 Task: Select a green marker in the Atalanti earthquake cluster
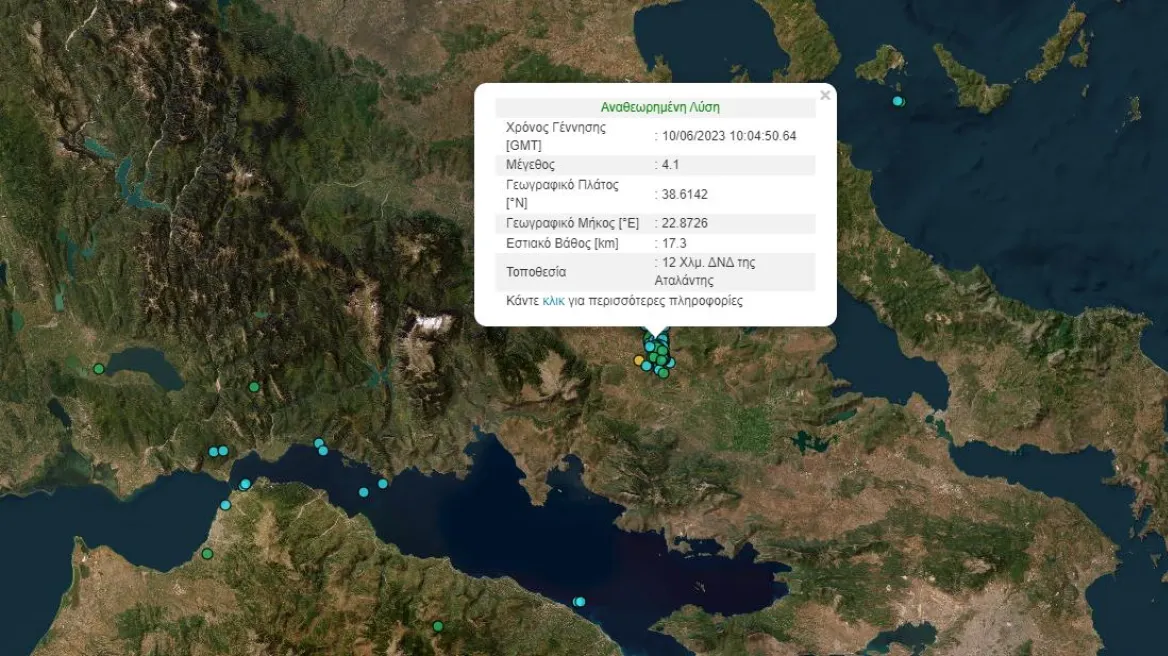661,350
